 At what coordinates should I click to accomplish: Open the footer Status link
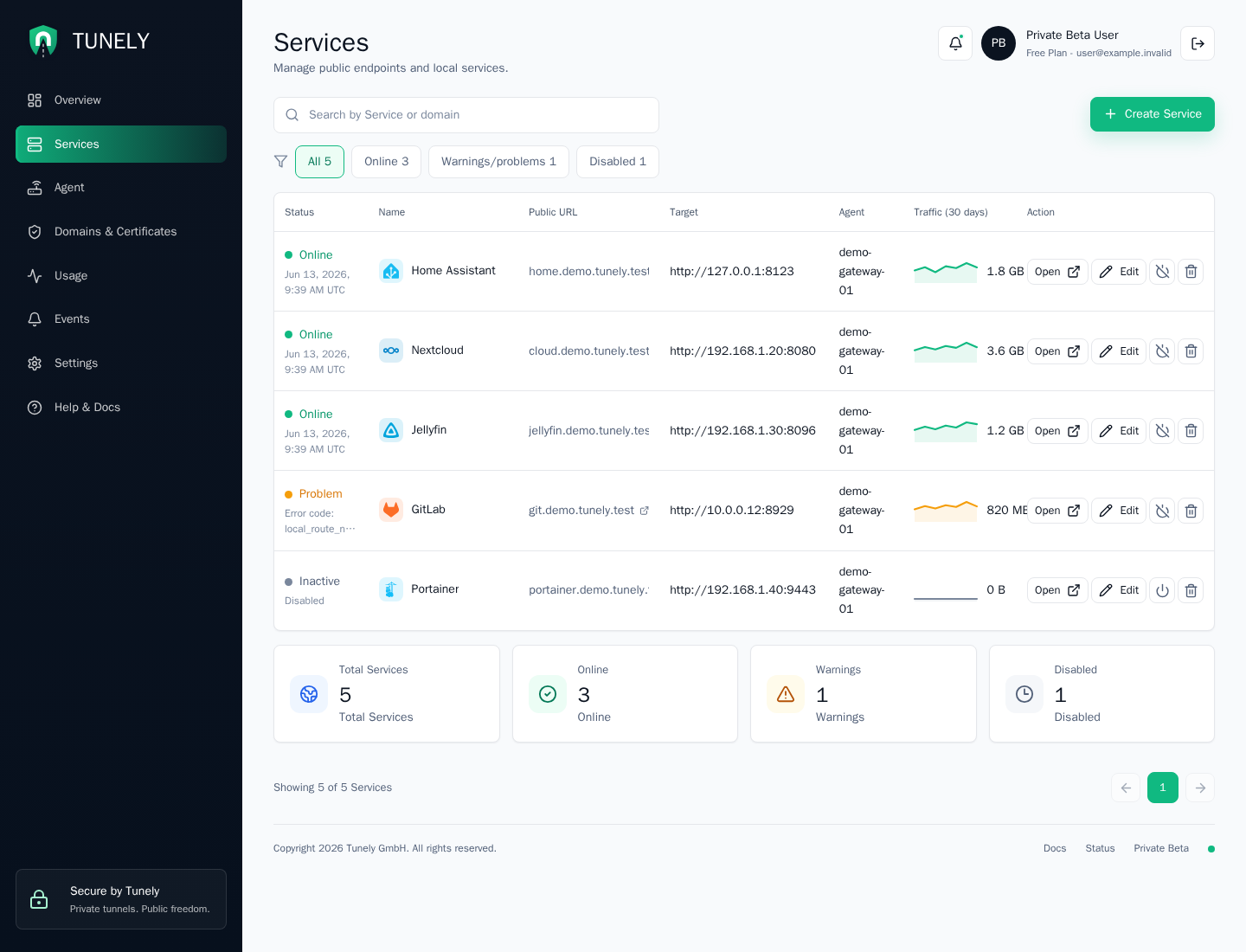pyautogui.click(x=1100, y=848)
